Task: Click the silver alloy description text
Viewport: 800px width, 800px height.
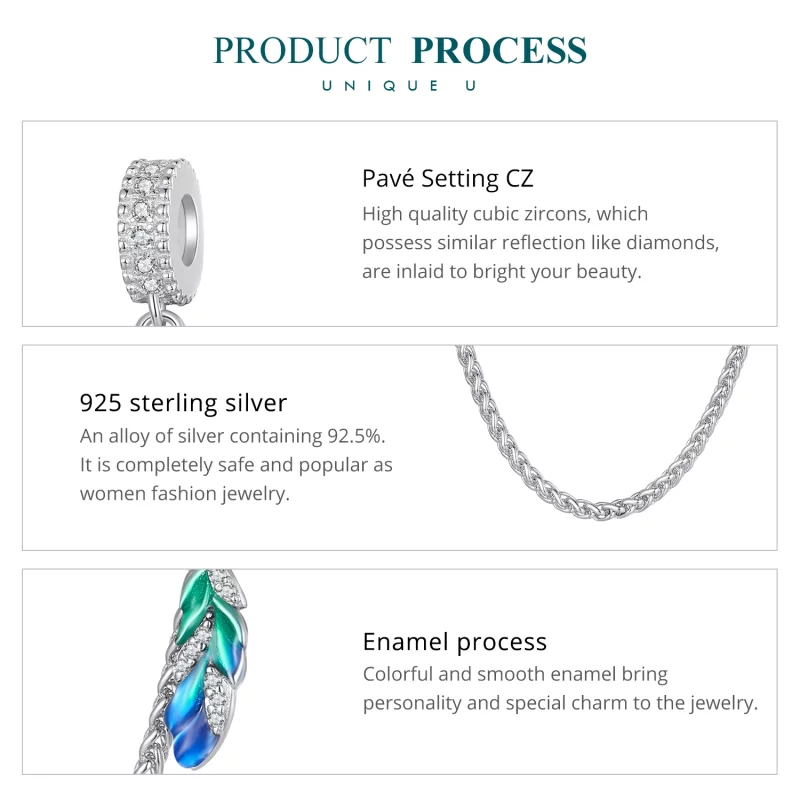Action: (236, 465)
